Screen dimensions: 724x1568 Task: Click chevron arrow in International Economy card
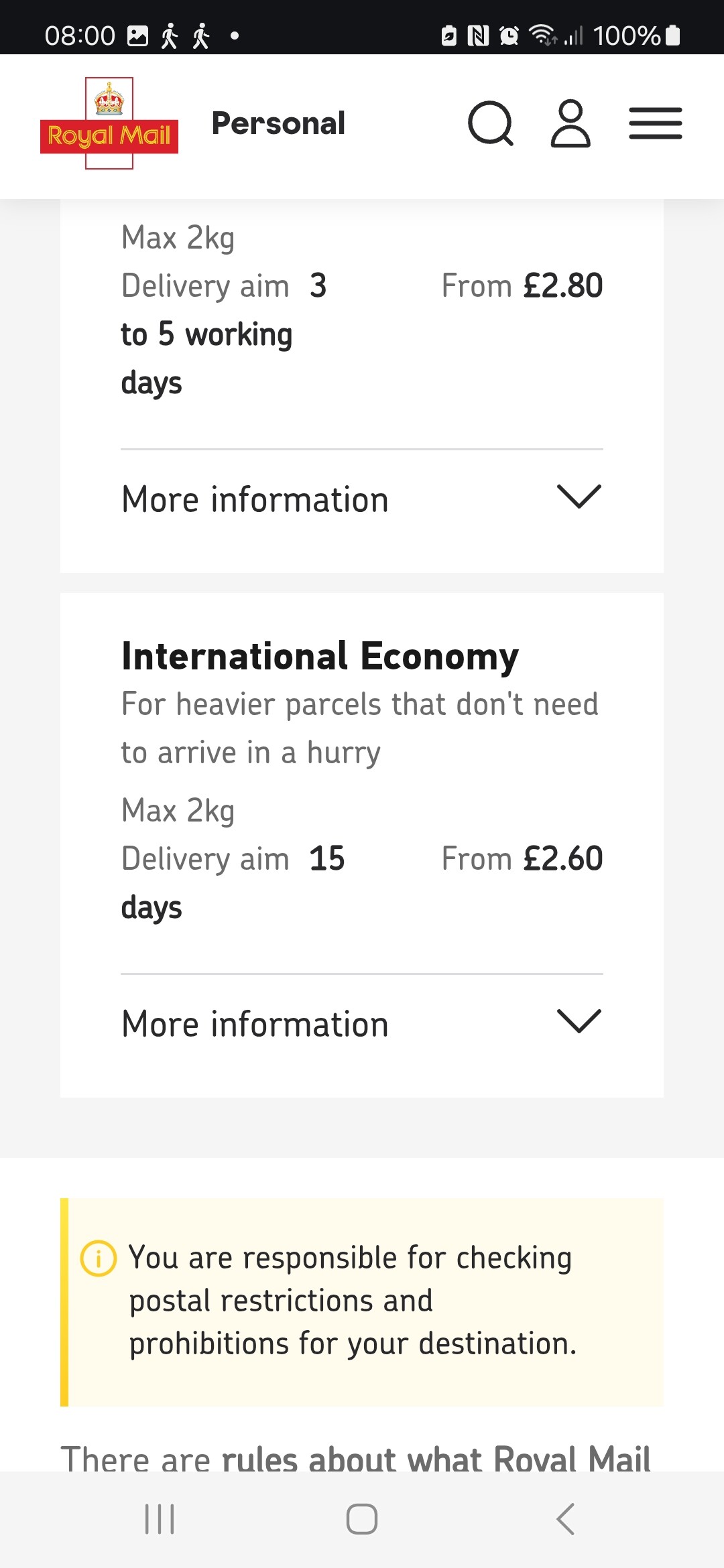pos(579,1022)
